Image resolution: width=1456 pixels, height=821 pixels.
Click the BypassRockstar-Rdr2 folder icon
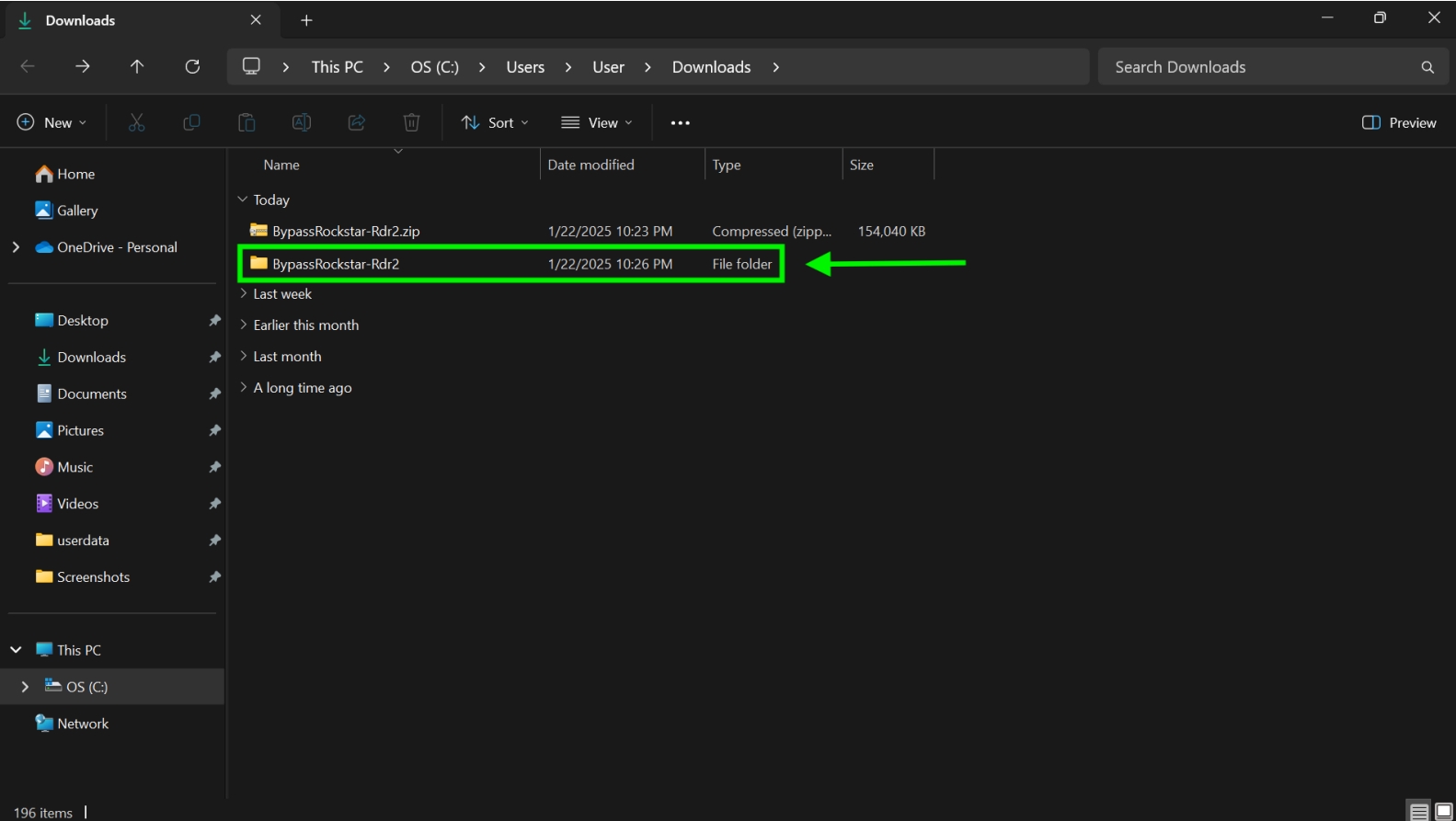(x=258, y=264)
